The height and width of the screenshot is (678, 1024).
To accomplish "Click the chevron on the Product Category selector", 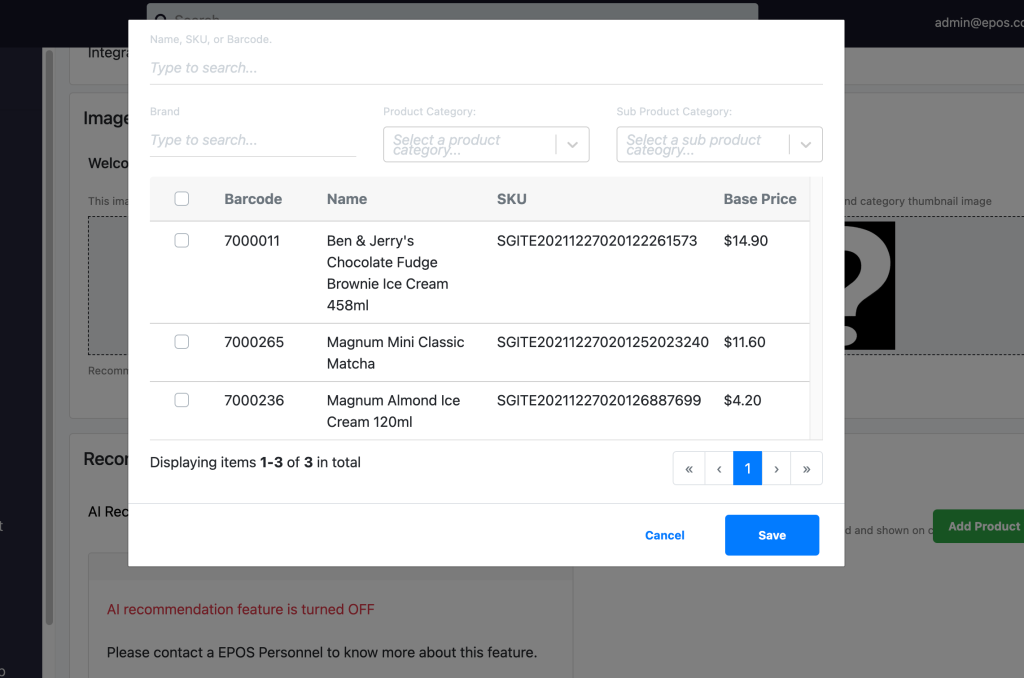I will pyautogui.click(x=572, y=144).
